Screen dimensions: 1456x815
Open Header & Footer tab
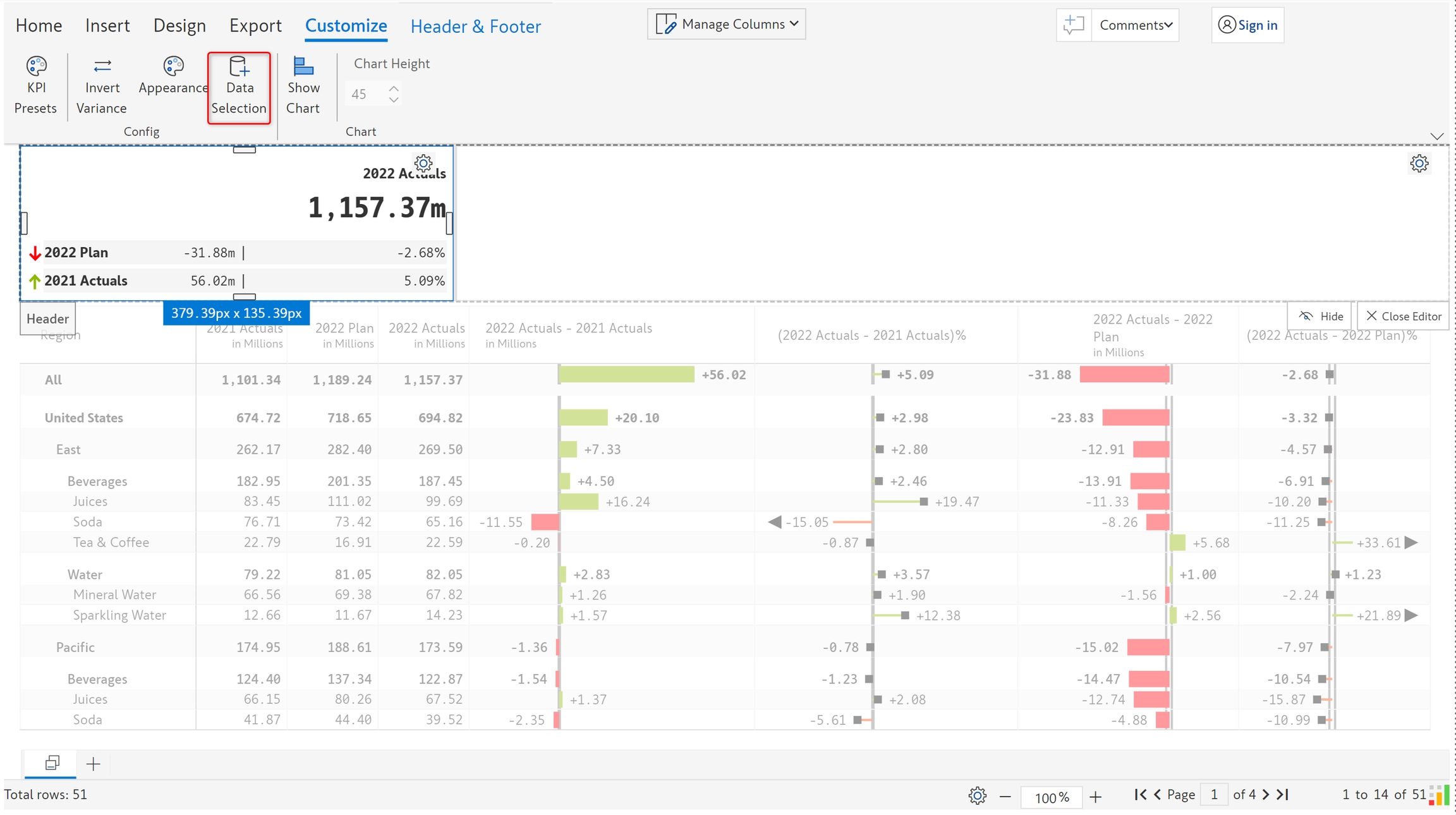click(475, 27)
